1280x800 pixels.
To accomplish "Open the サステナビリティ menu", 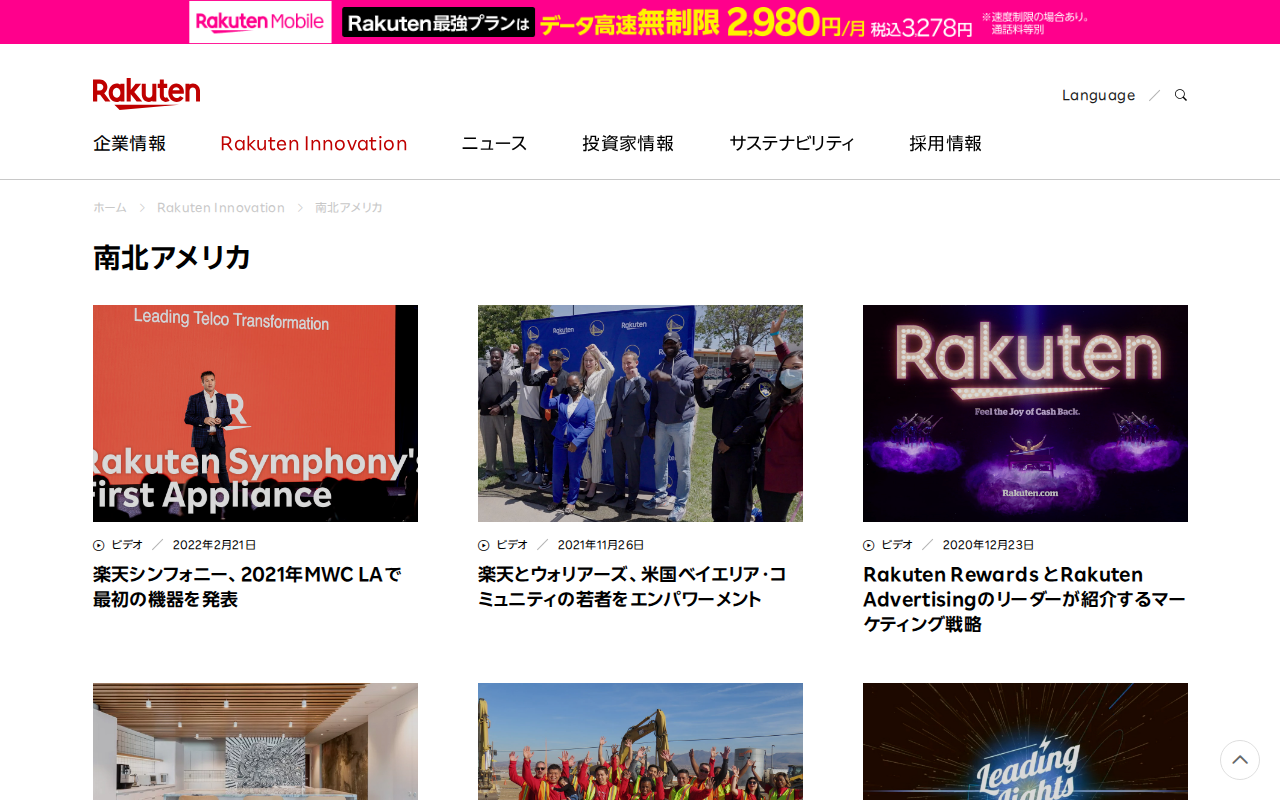I will [x=792, y=143].
